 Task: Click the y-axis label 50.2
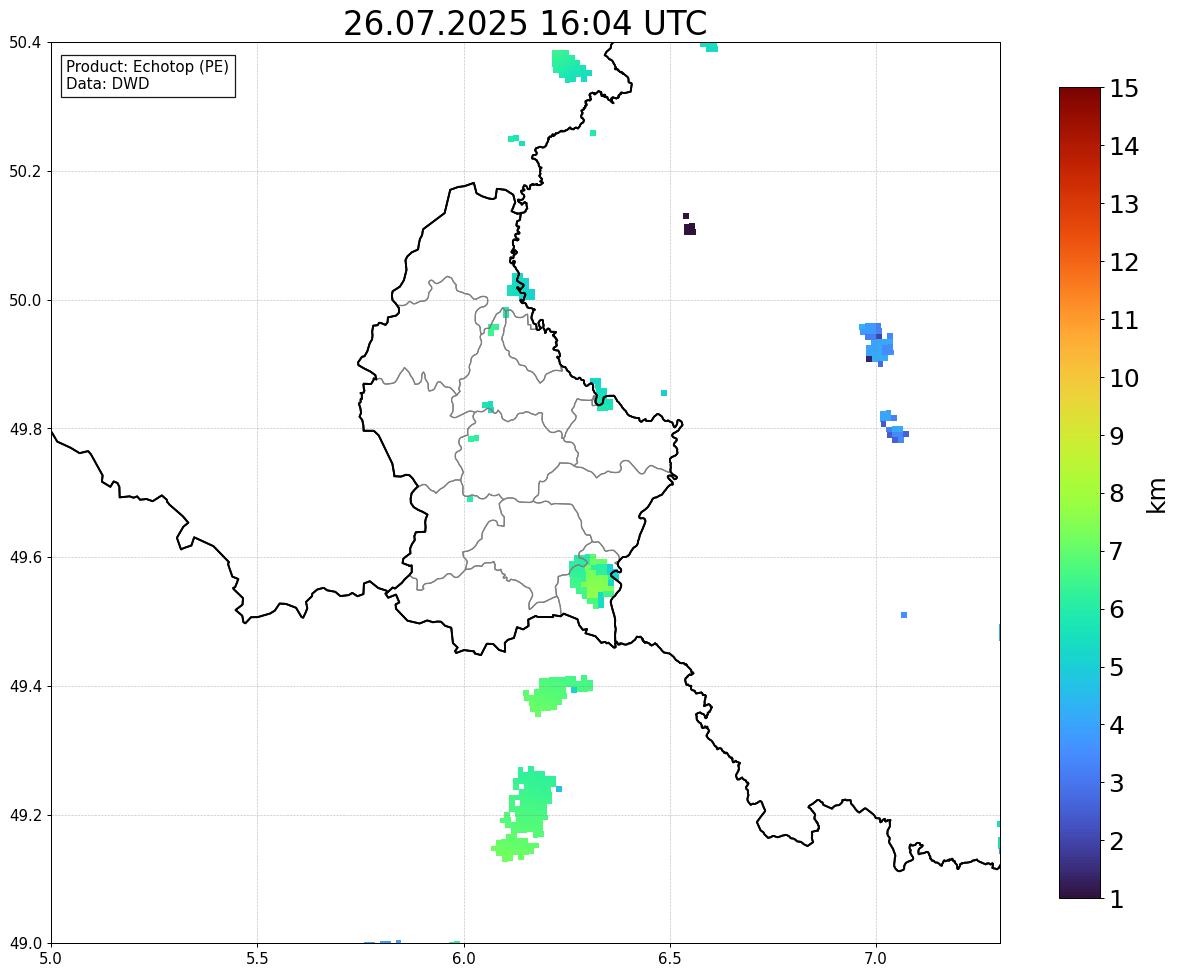[x=25, y=171]
